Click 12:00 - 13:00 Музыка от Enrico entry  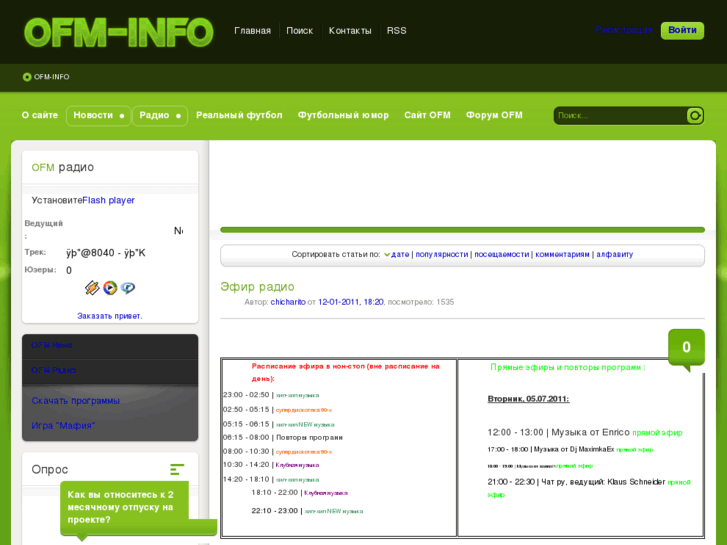pyautogui.click(x=585, y=432)
